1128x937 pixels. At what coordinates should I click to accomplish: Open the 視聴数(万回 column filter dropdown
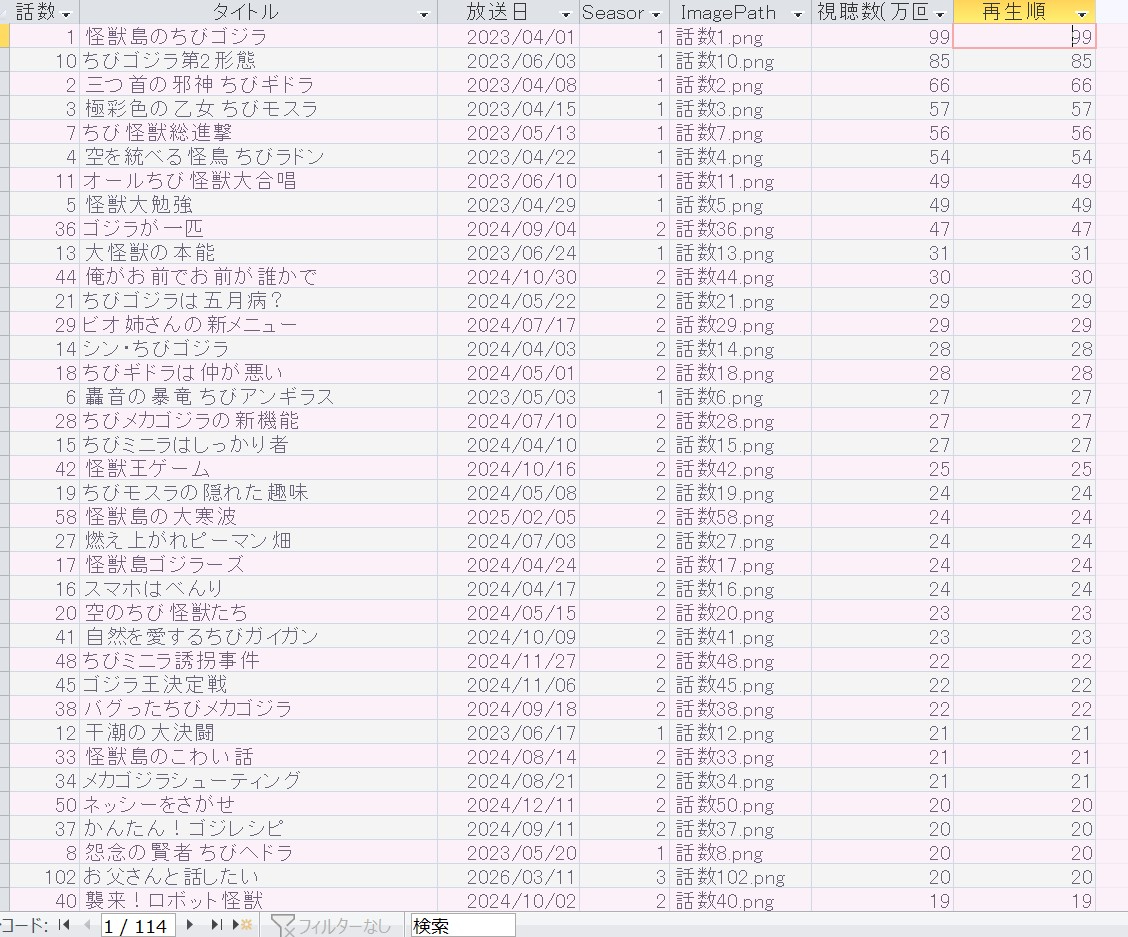[x=940, y=14]
